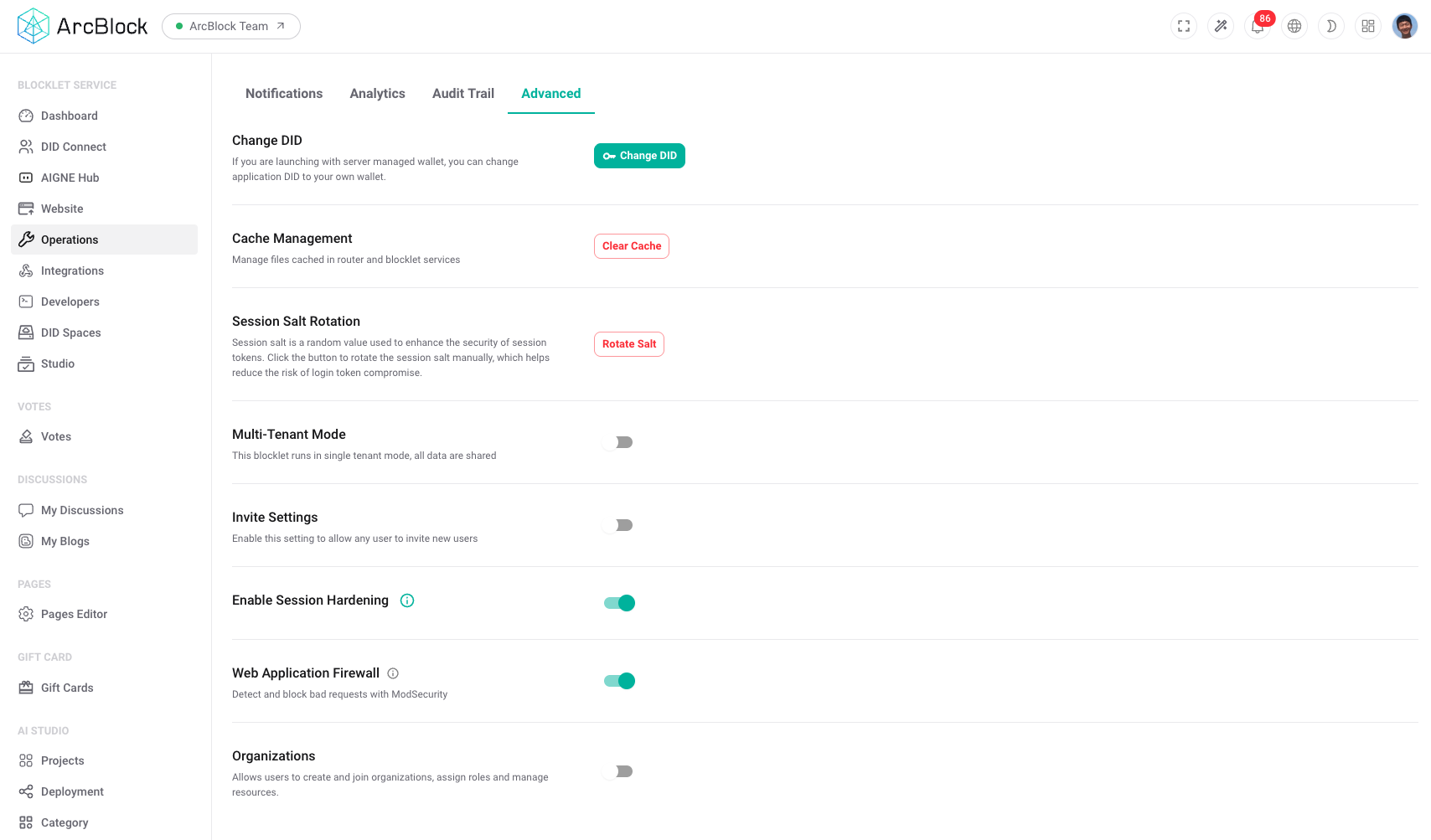Image resolution: width=1431 pixels, height=840 pixels.
Task: Enable Multi-Tenant Mode toggle
Action: pos(618,442)
